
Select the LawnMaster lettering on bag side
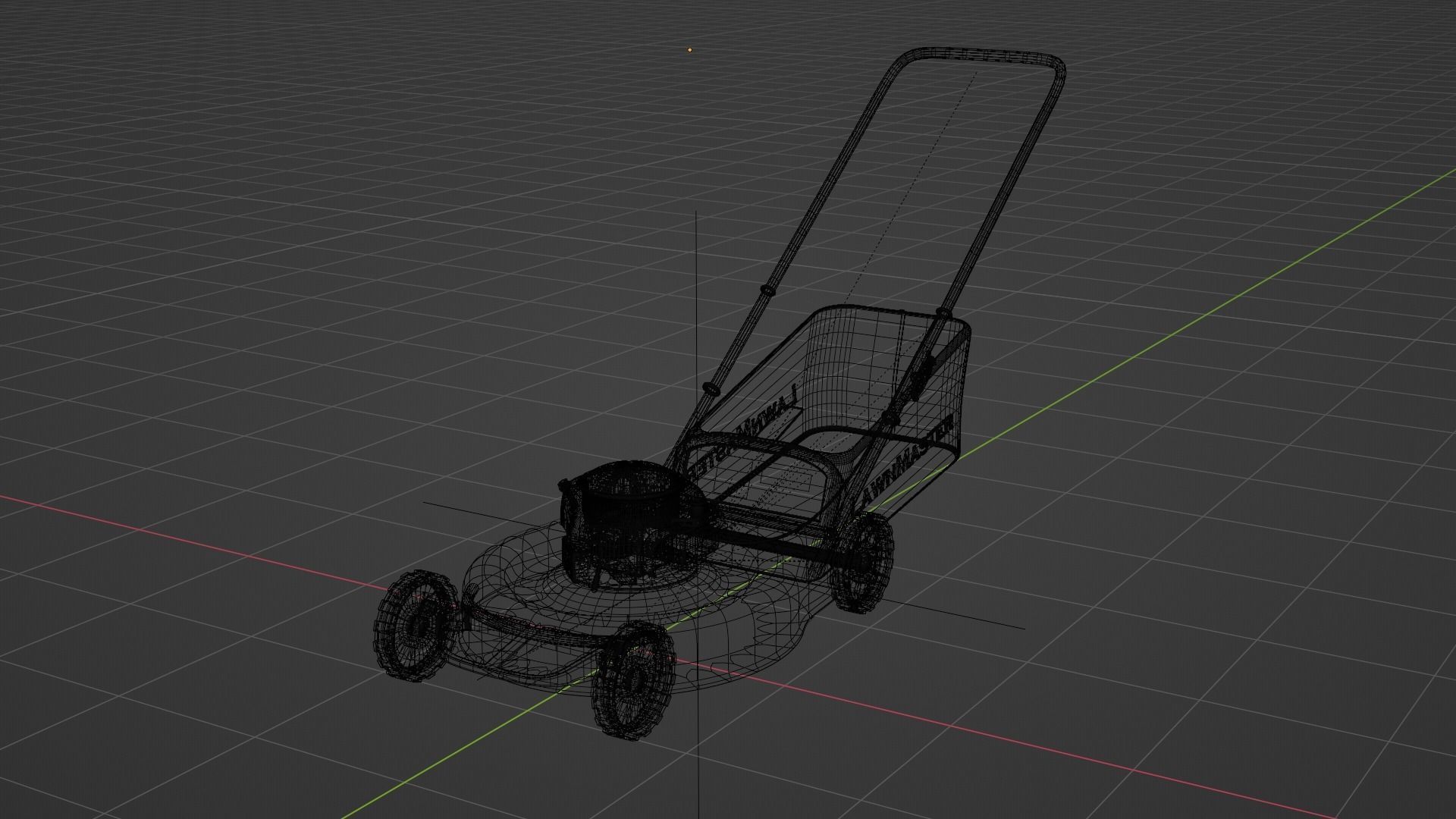907,461
